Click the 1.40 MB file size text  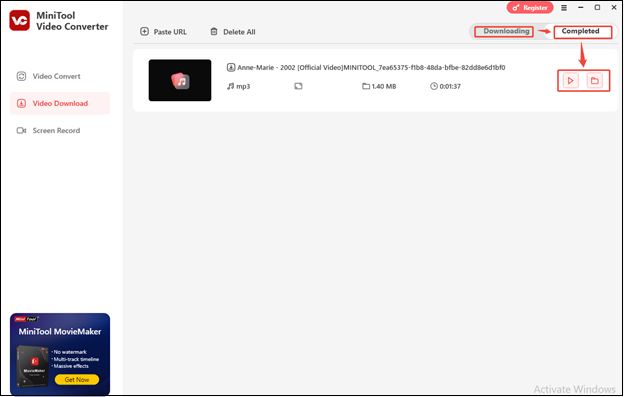384,86
